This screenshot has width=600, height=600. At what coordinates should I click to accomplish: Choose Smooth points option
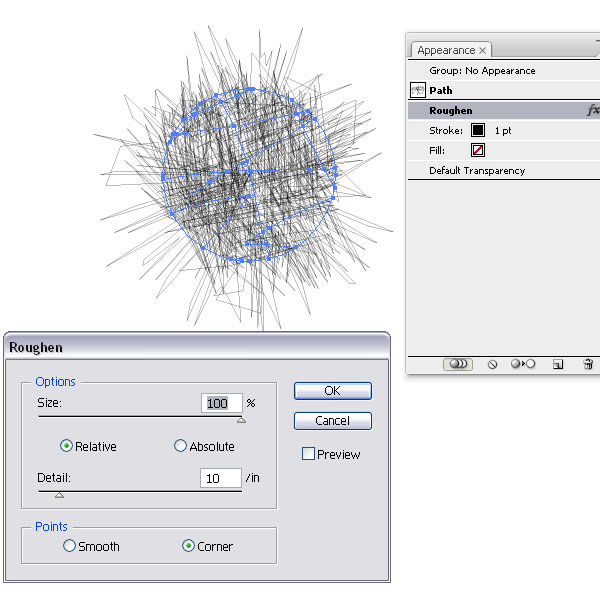(x=69, y=546)
